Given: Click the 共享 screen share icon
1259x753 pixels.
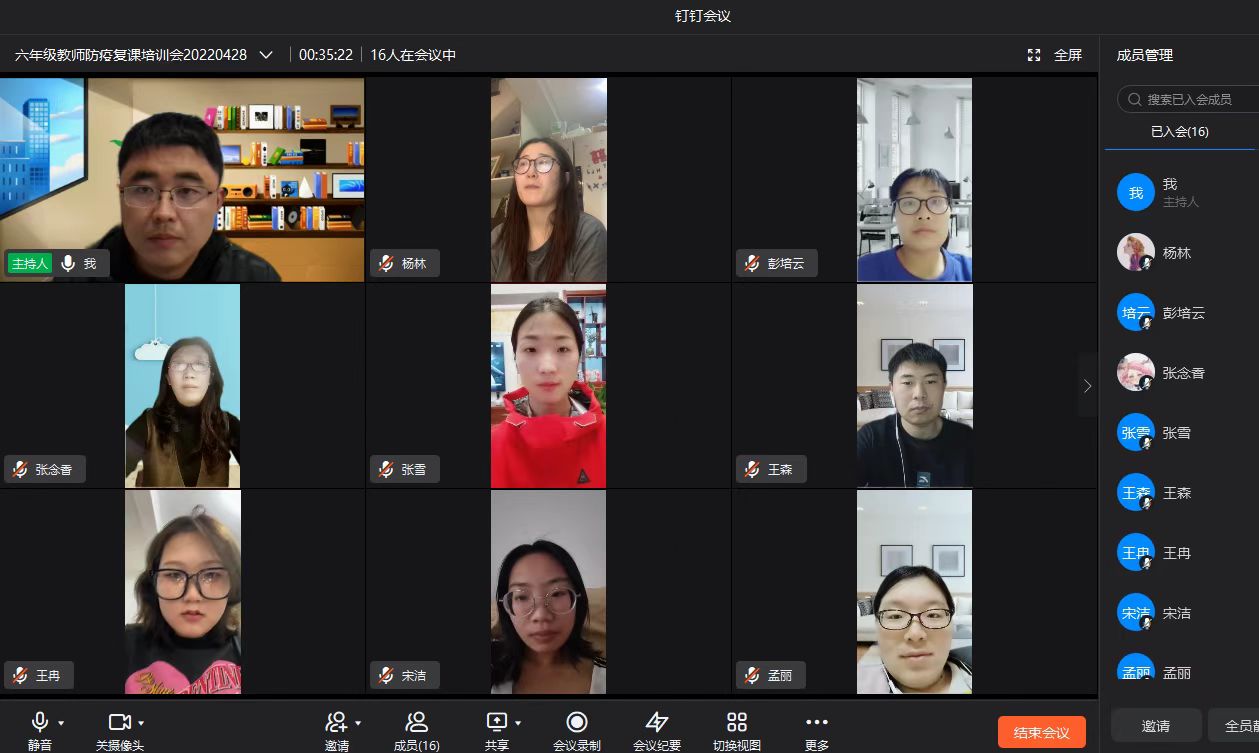Looking at the screenshot, I should tap(497, 722).
